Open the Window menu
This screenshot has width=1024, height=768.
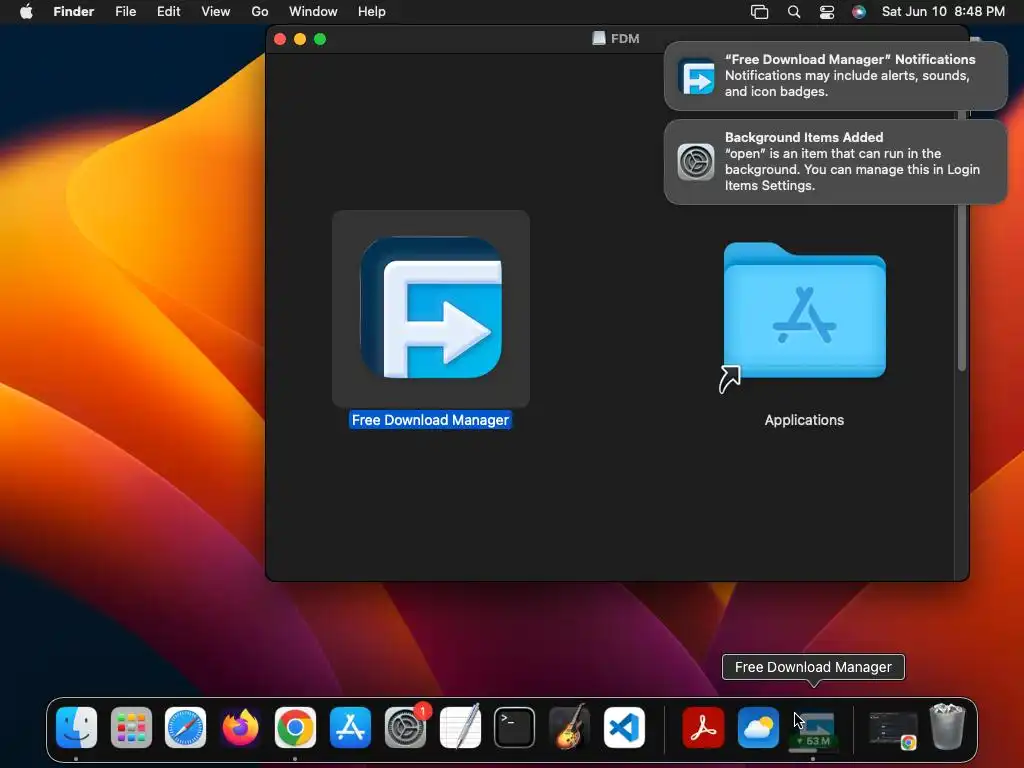point(313,12)
